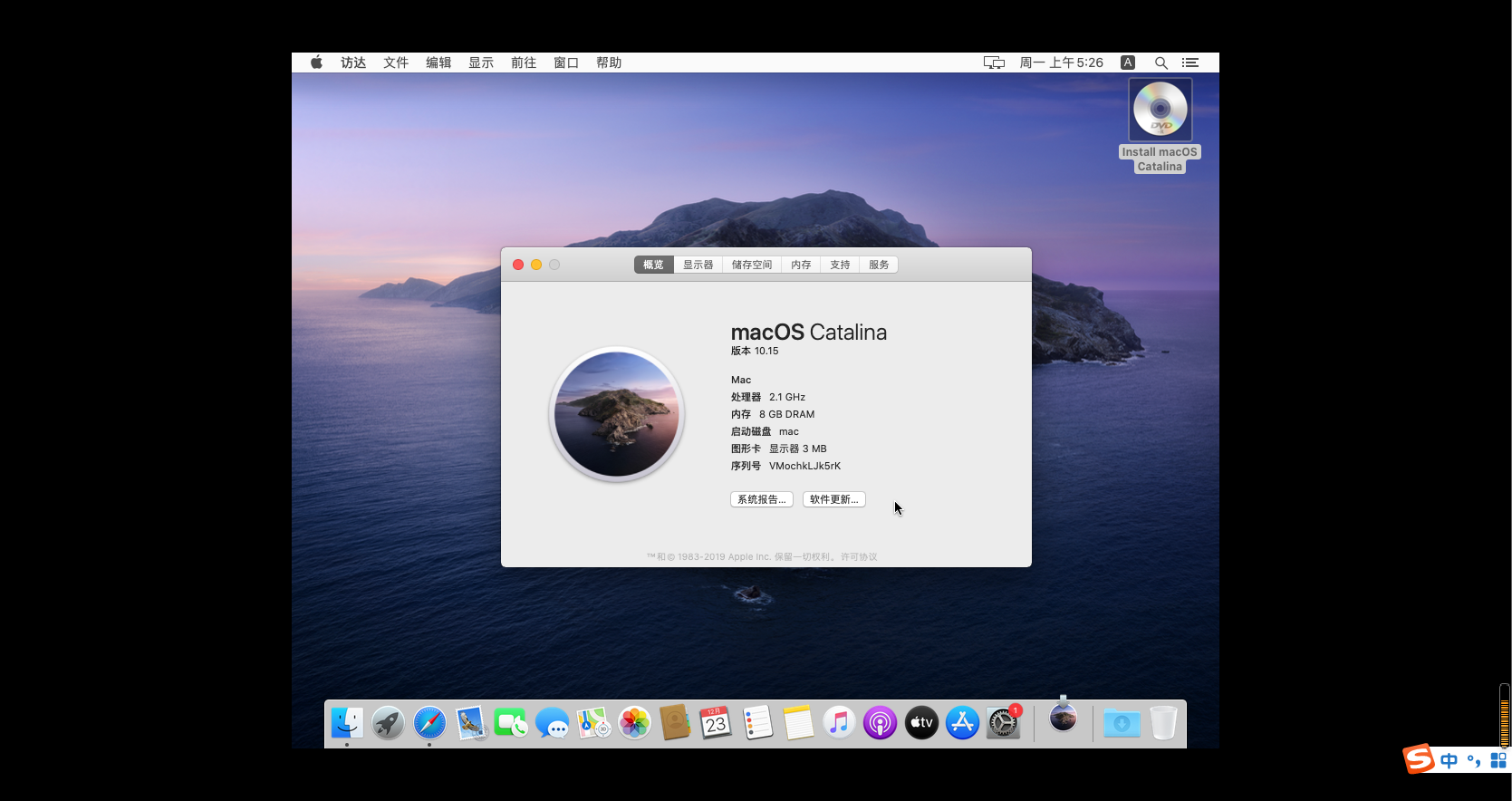The height and width of the screenshot is (801, 1512).
Task: Open the 编辑 menu
Action: pyautogui.click(x=438, y=63)
